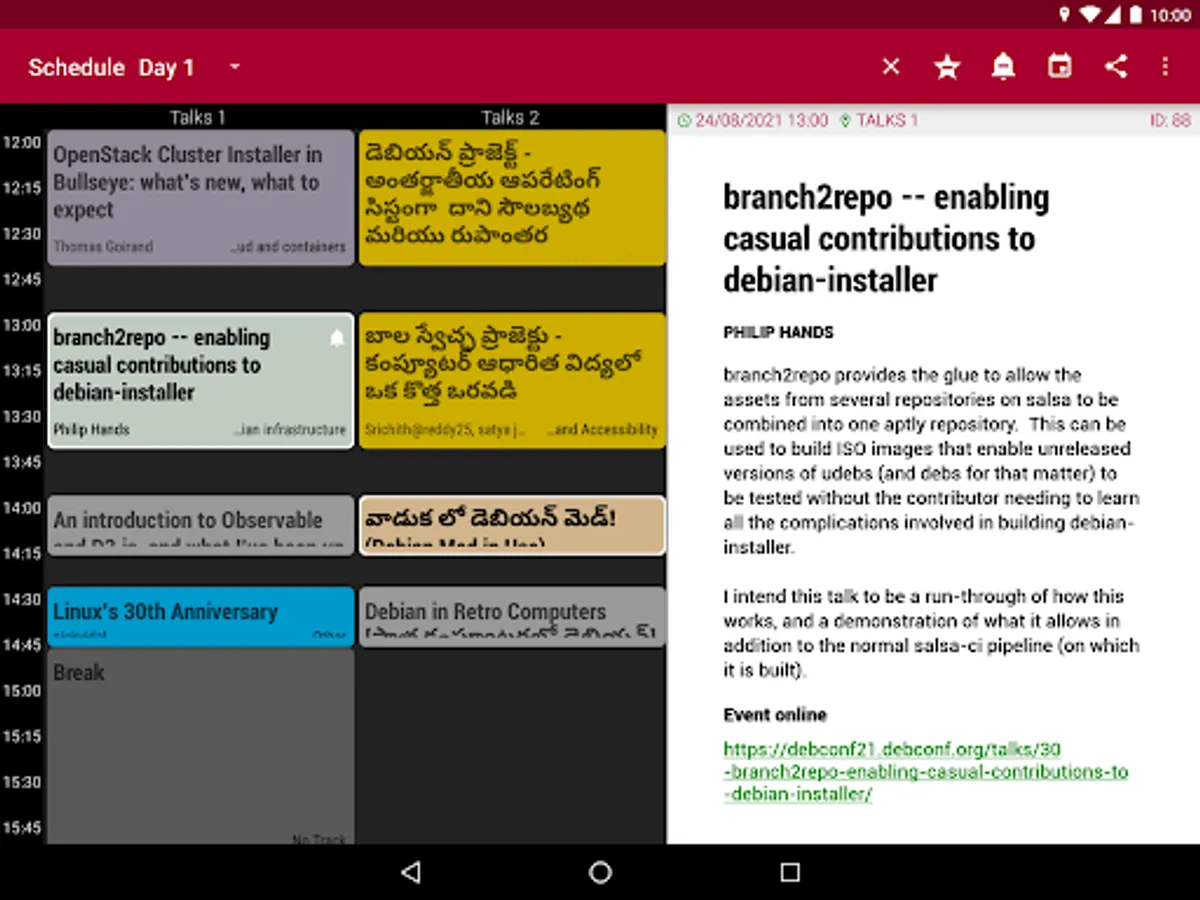Open An introduction to Observable talk
The height and width of the screenshot is (900, 1200).
point(201,525)
